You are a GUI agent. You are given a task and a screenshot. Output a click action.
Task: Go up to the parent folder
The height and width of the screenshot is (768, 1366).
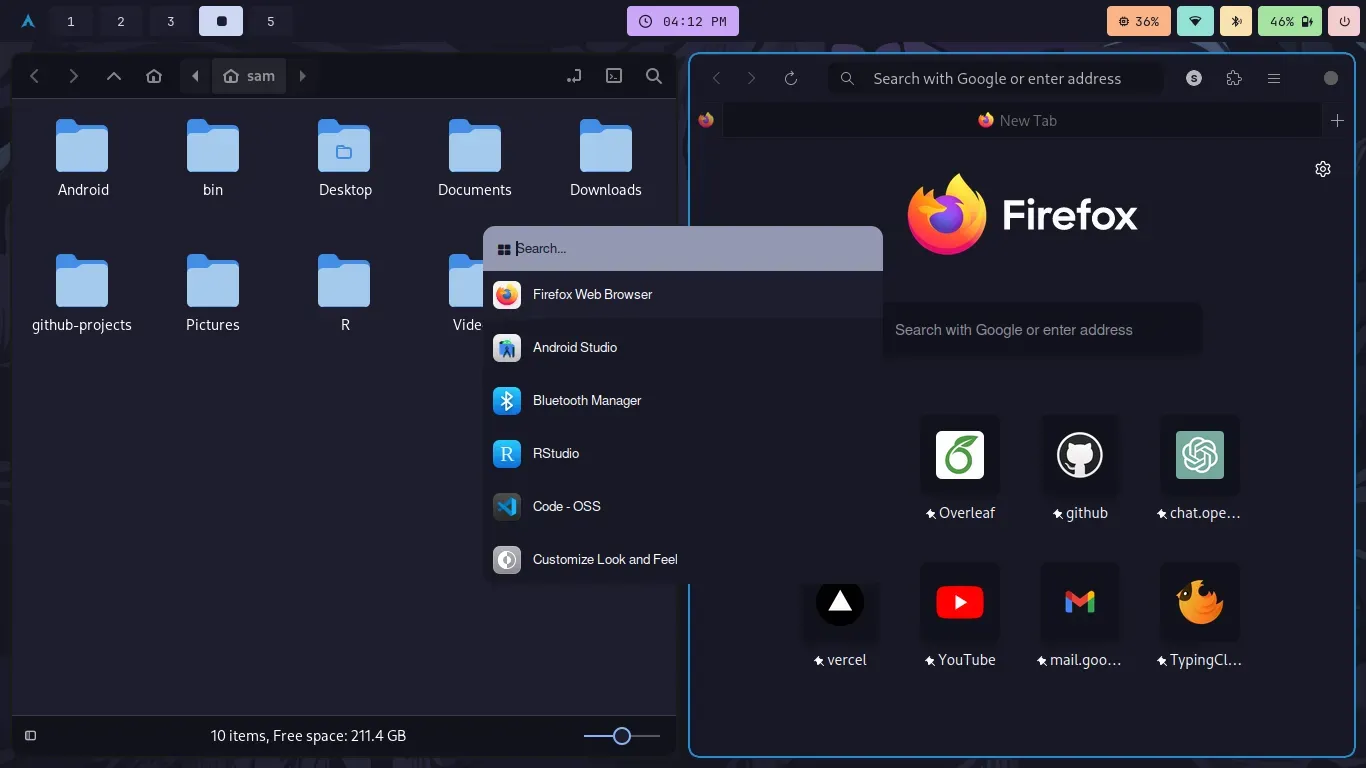point(114,76)
